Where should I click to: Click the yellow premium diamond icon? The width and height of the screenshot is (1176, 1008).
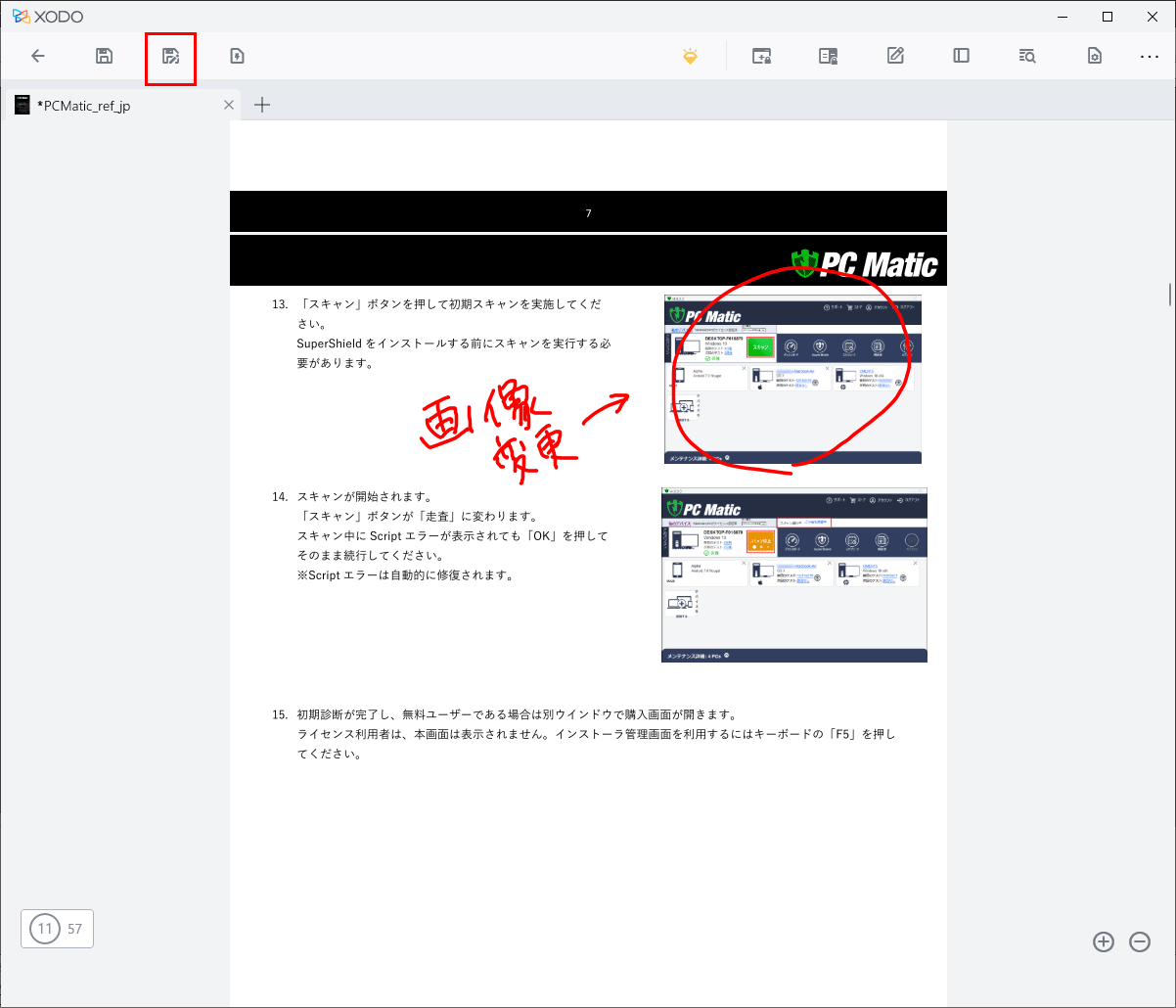click(x=691, y=57)
